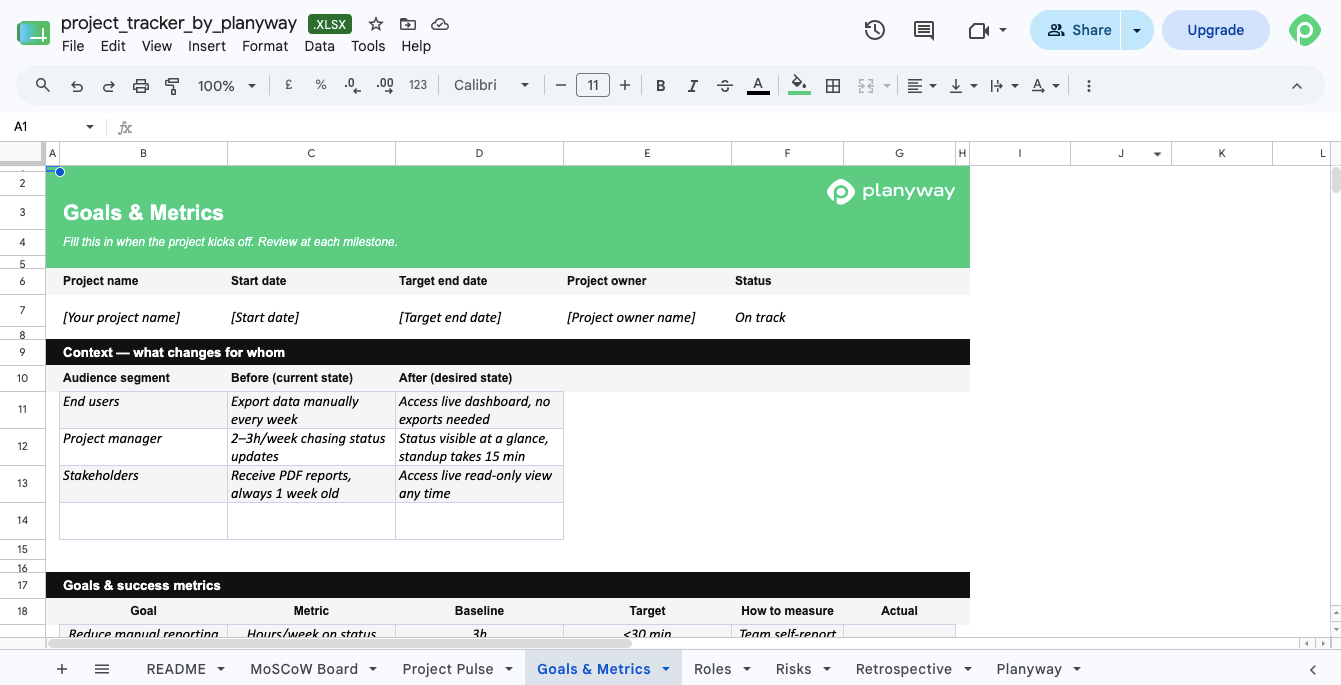This screenshot has height=685, width=1341.
Task: Open the borders tool
Action: click(x=833, y=86)
